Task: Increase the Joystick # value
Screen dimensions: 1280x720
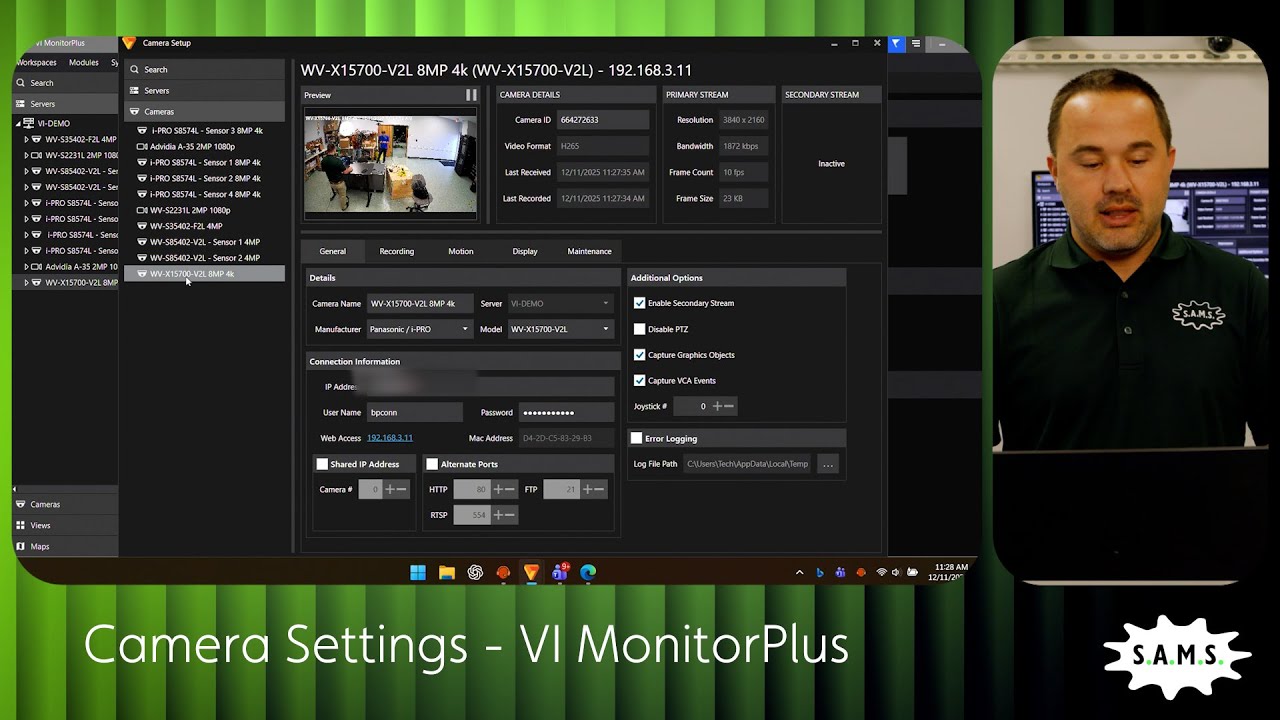Action: (x=717, y=406)
